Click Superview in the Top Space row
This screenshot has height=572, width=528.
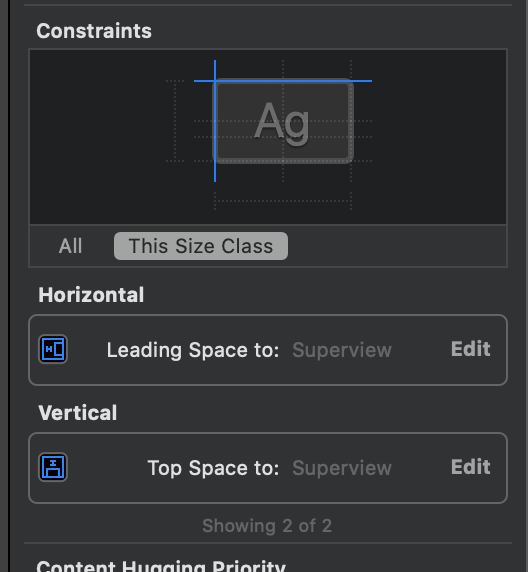click(342, 468)
